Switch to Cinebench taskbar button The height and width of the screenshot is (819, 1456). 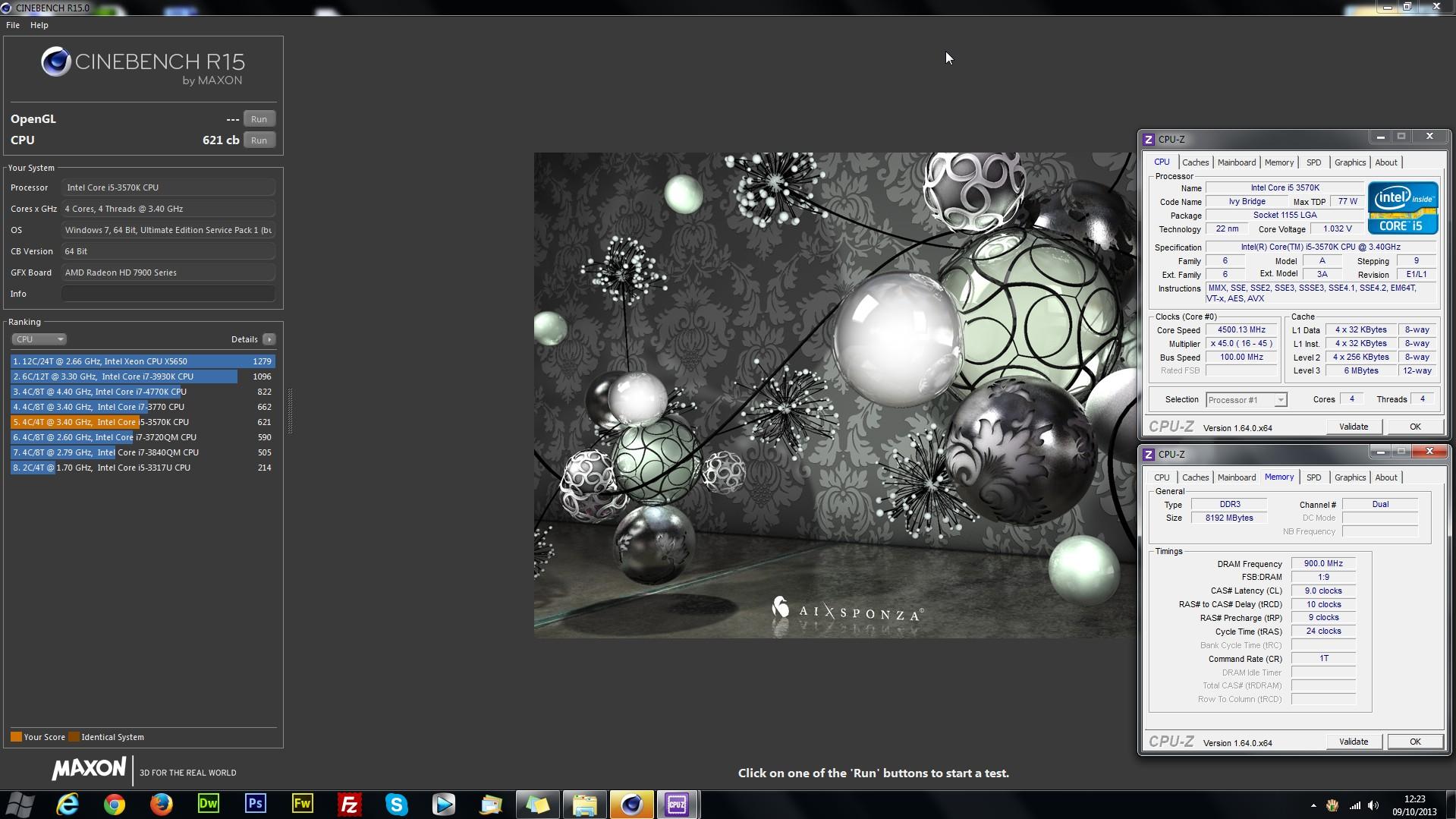click(x=631, y=804)
